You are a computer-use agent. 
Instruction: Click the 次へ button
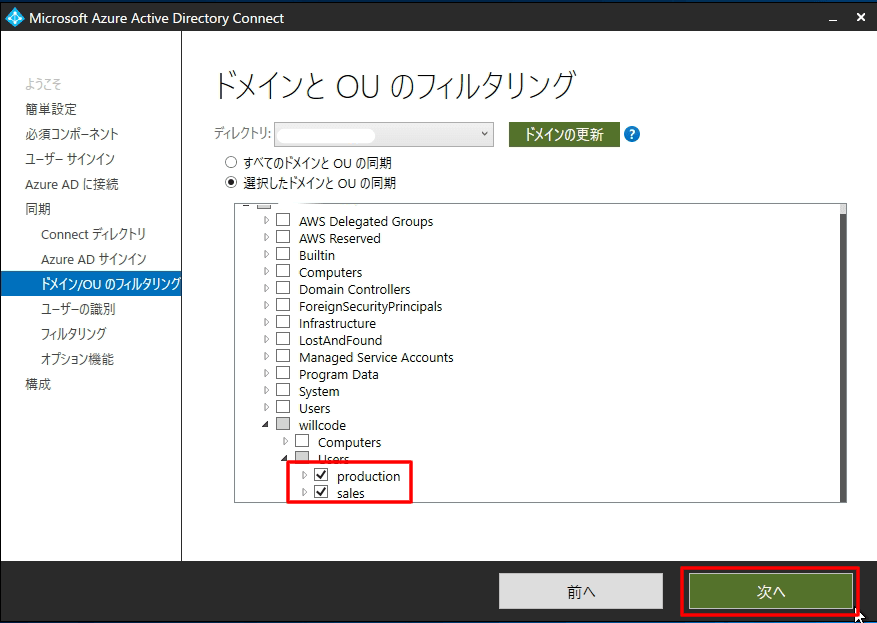coord(771,591)
